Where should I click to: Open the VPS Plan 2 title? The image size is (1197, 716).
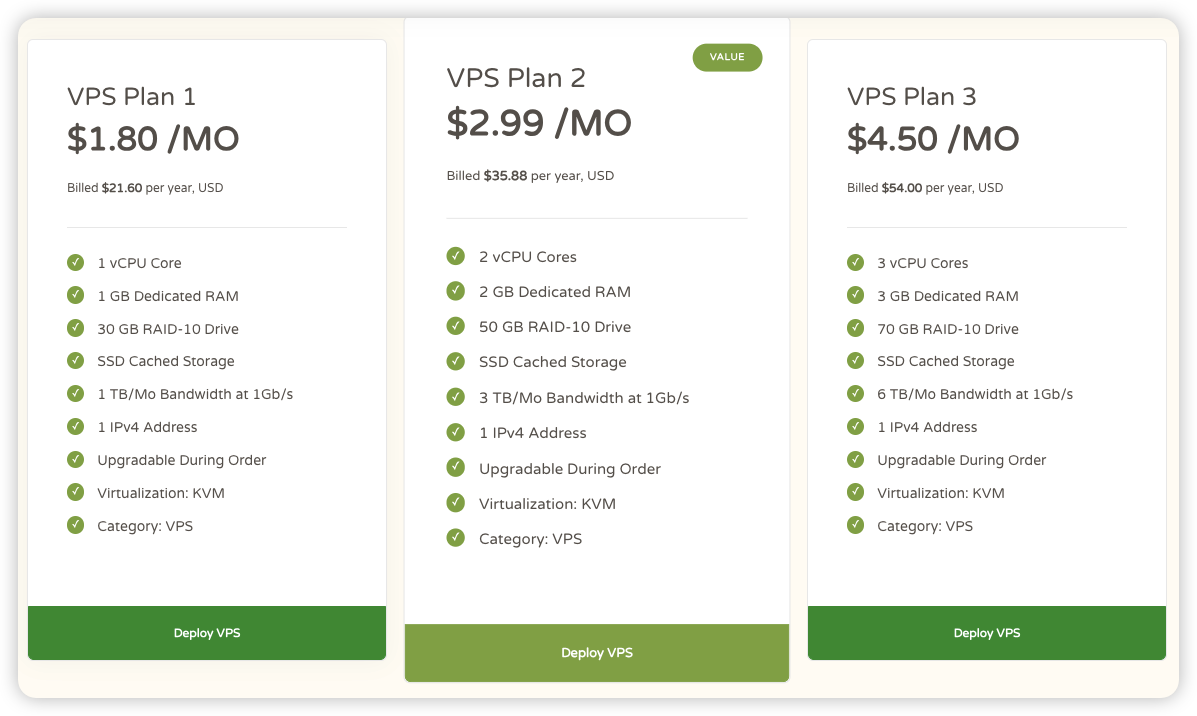(x=516, y=78)
